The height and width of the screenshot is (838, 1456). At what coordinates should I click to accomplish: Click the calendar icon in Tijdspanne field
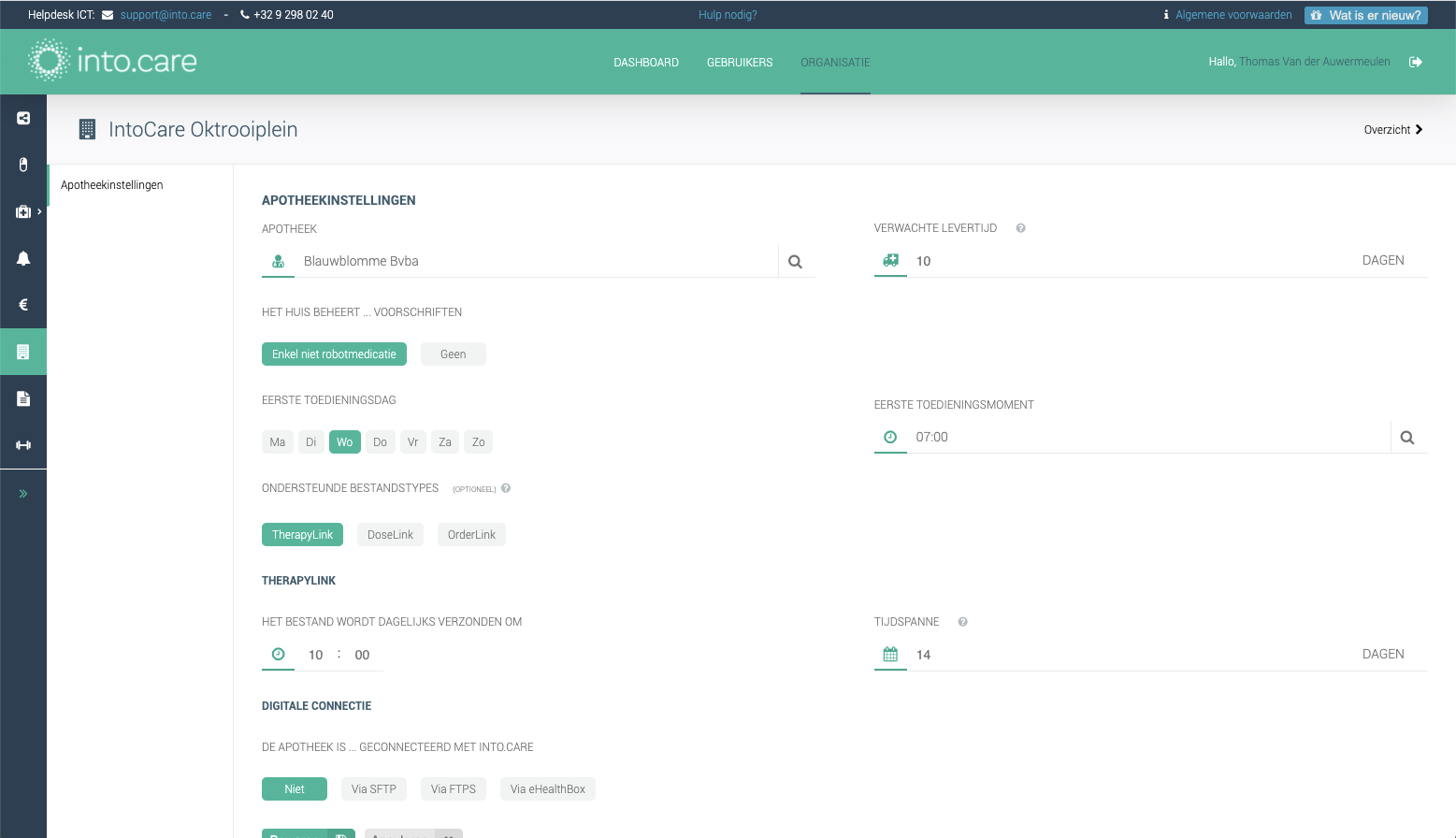pyautogui.click(x=890, y=654)
